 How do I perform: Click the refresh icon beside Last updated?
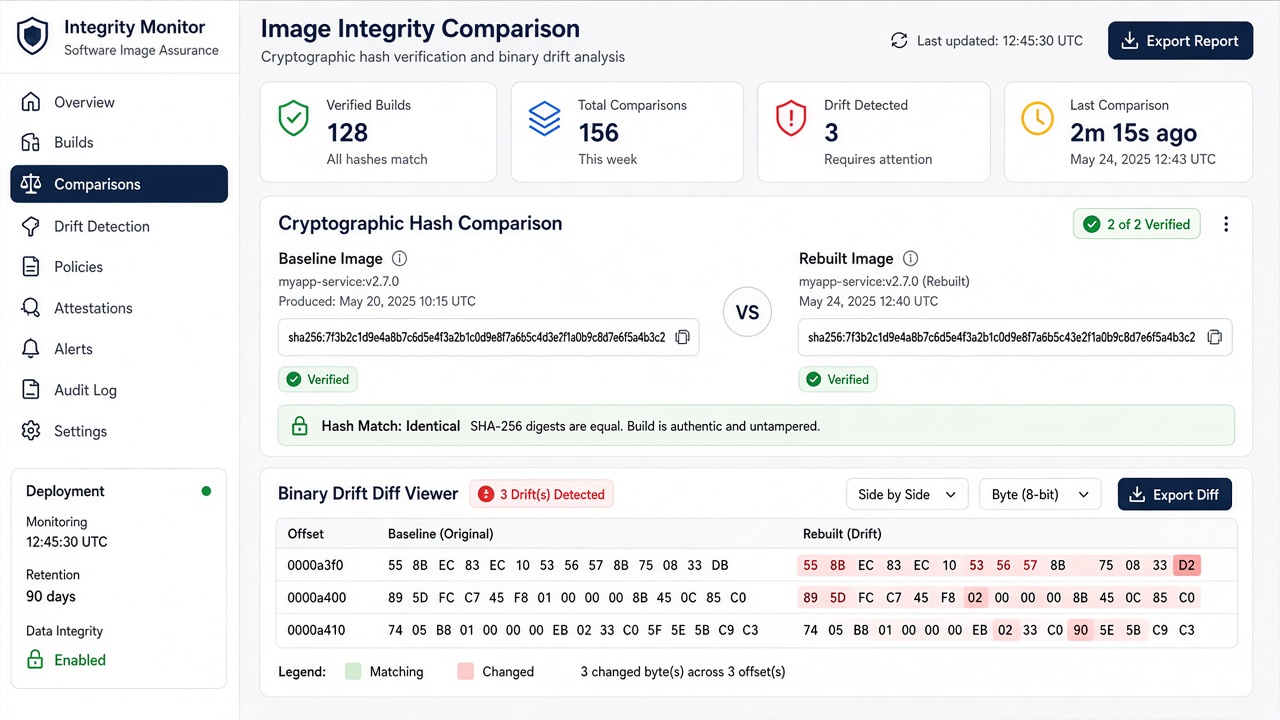point(899,41)
